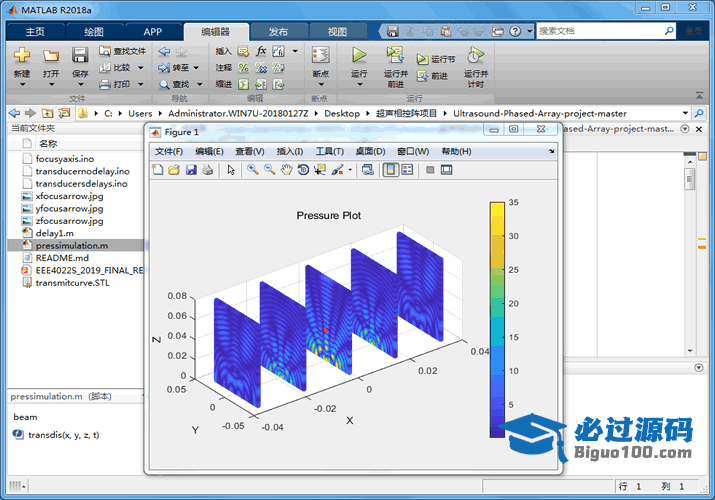This screenshot has width=715, height=500.
Task: Click the 运行并计时 (Run and Time) icon
Action: coord(475,55)
